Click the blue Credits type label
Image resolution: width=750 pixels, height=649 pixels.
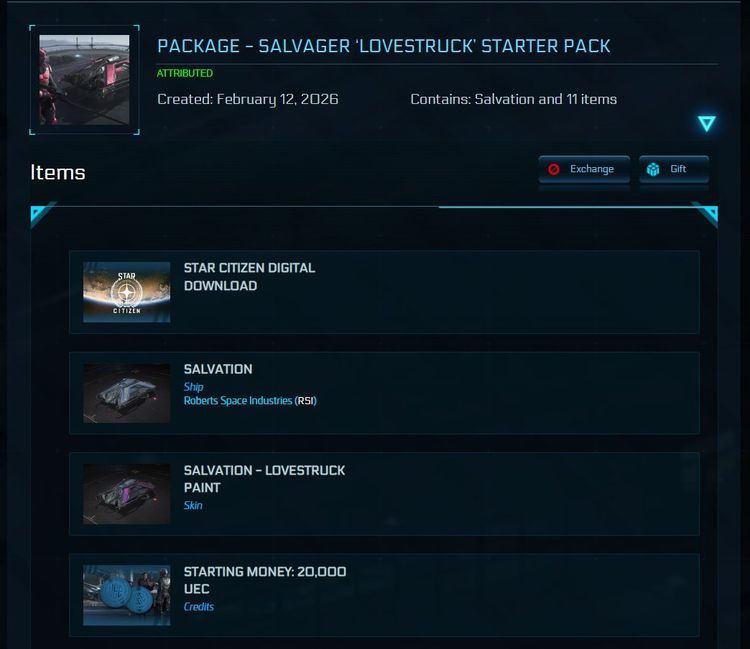click(x=199, y=607)
